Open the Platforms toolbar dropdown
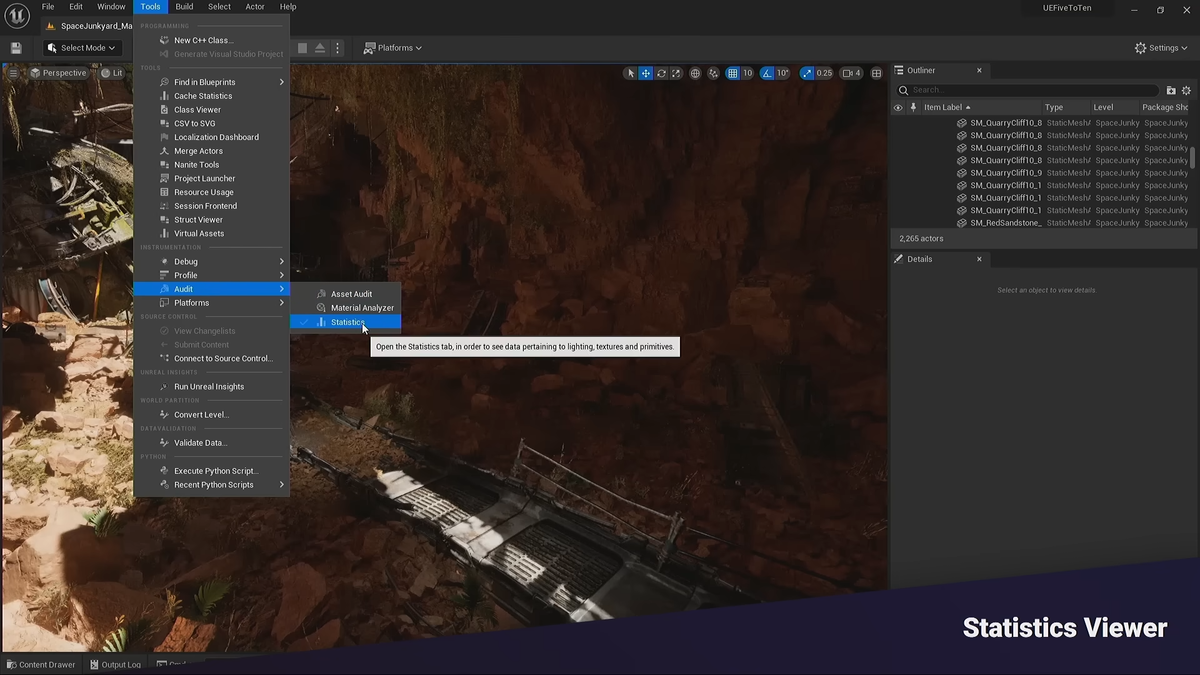Screen dimensions: 1200x675 393,48
